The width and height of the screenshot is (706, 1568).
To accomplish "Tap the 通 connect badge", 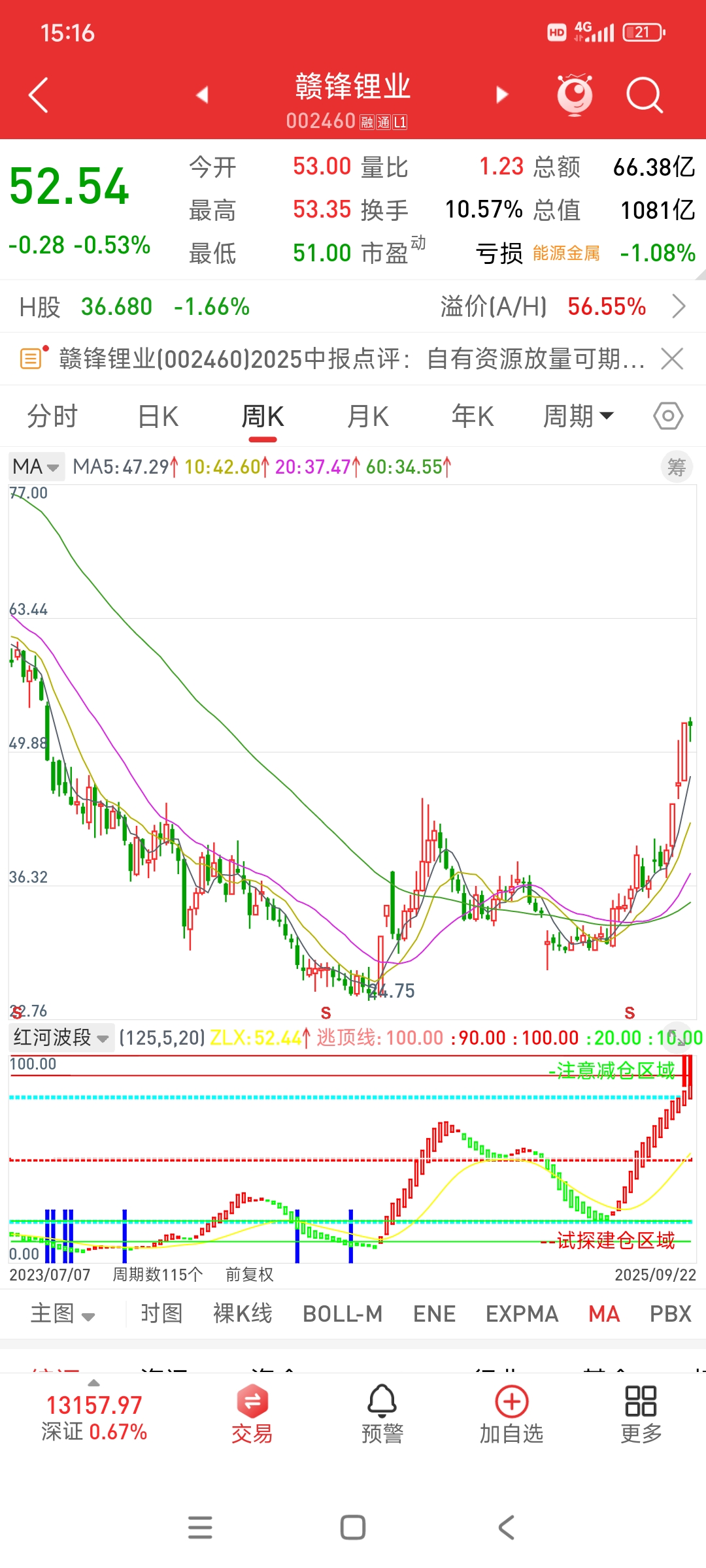I will (x=383, y=122).
